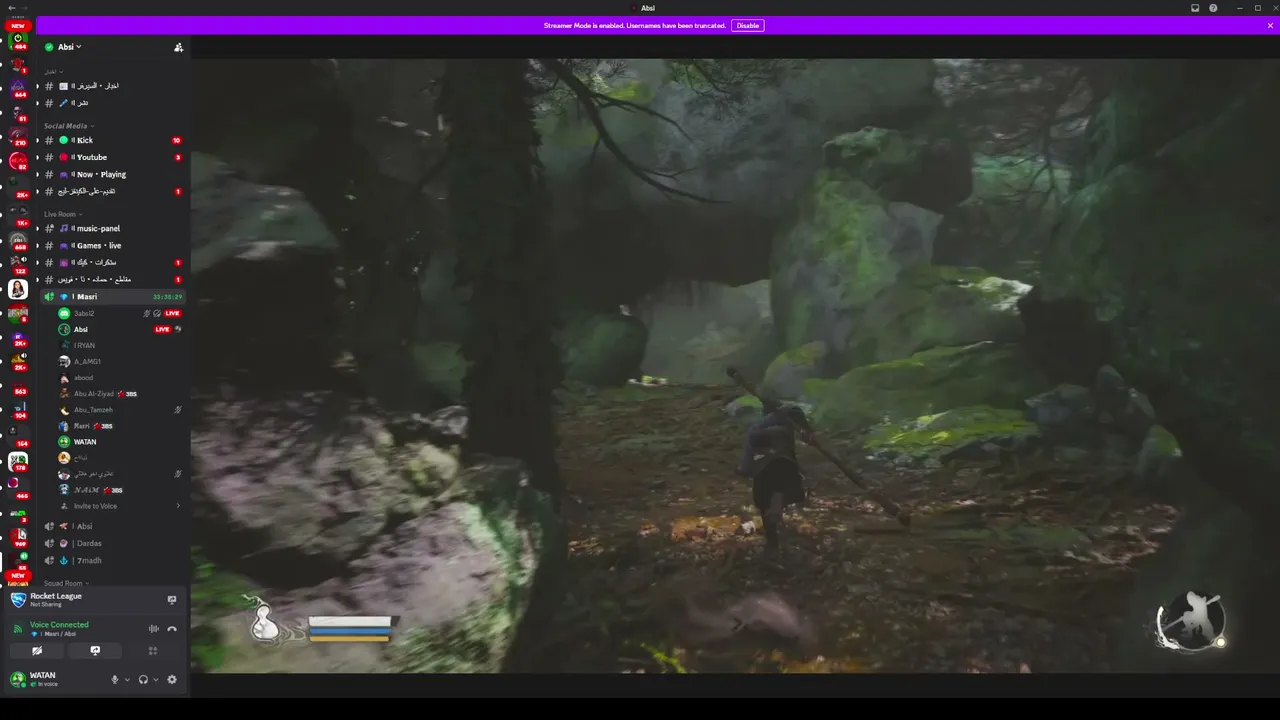Expand thread arrow beside Games • live channel

pyautogui.click(x=37, y=245)
